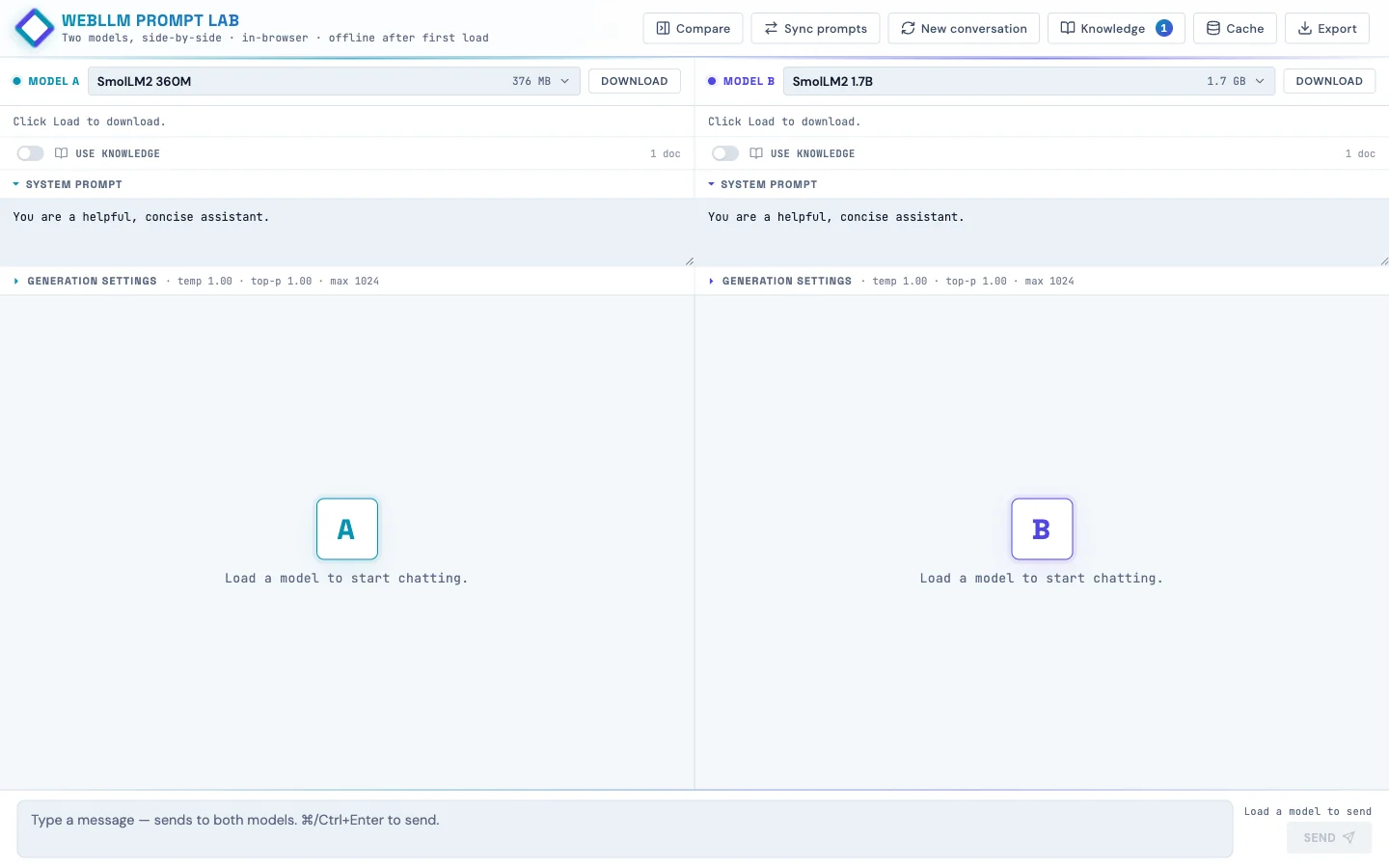The width and height of the screenshot is (1389, 868).
Task: Click the tagline 'Two models, side-by-side'
Action: tap(142, 38)
